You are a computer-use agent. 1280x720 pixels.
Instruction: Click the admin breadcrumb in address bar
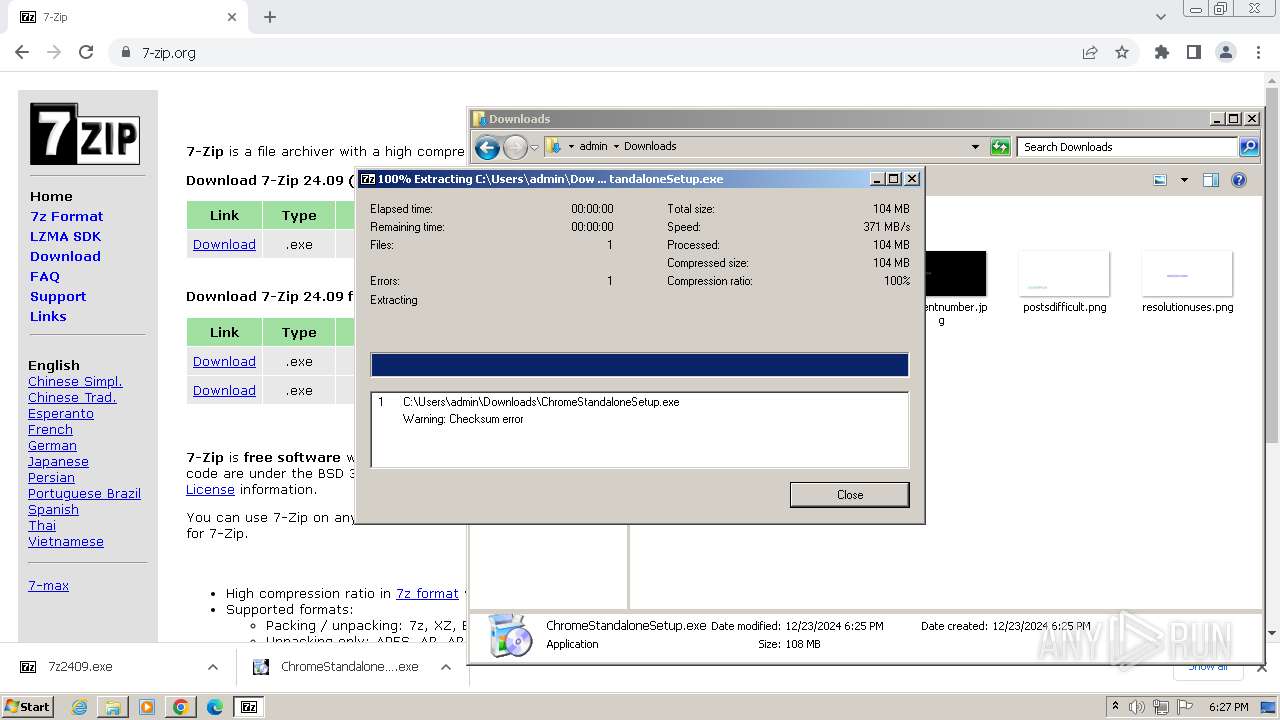point(593,146)
